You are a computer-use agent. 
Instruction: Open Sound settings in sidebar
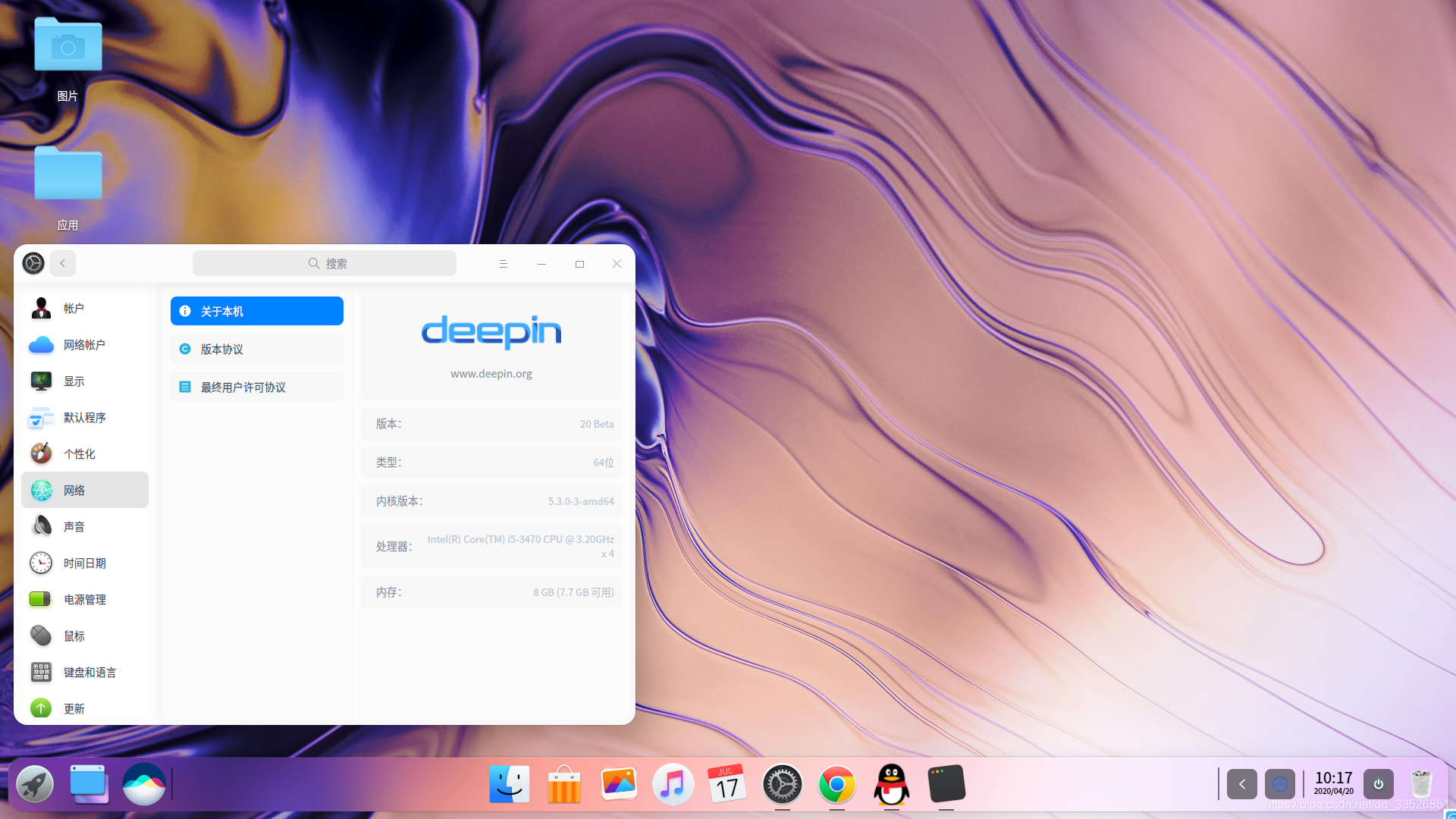(x=74, y=526)
